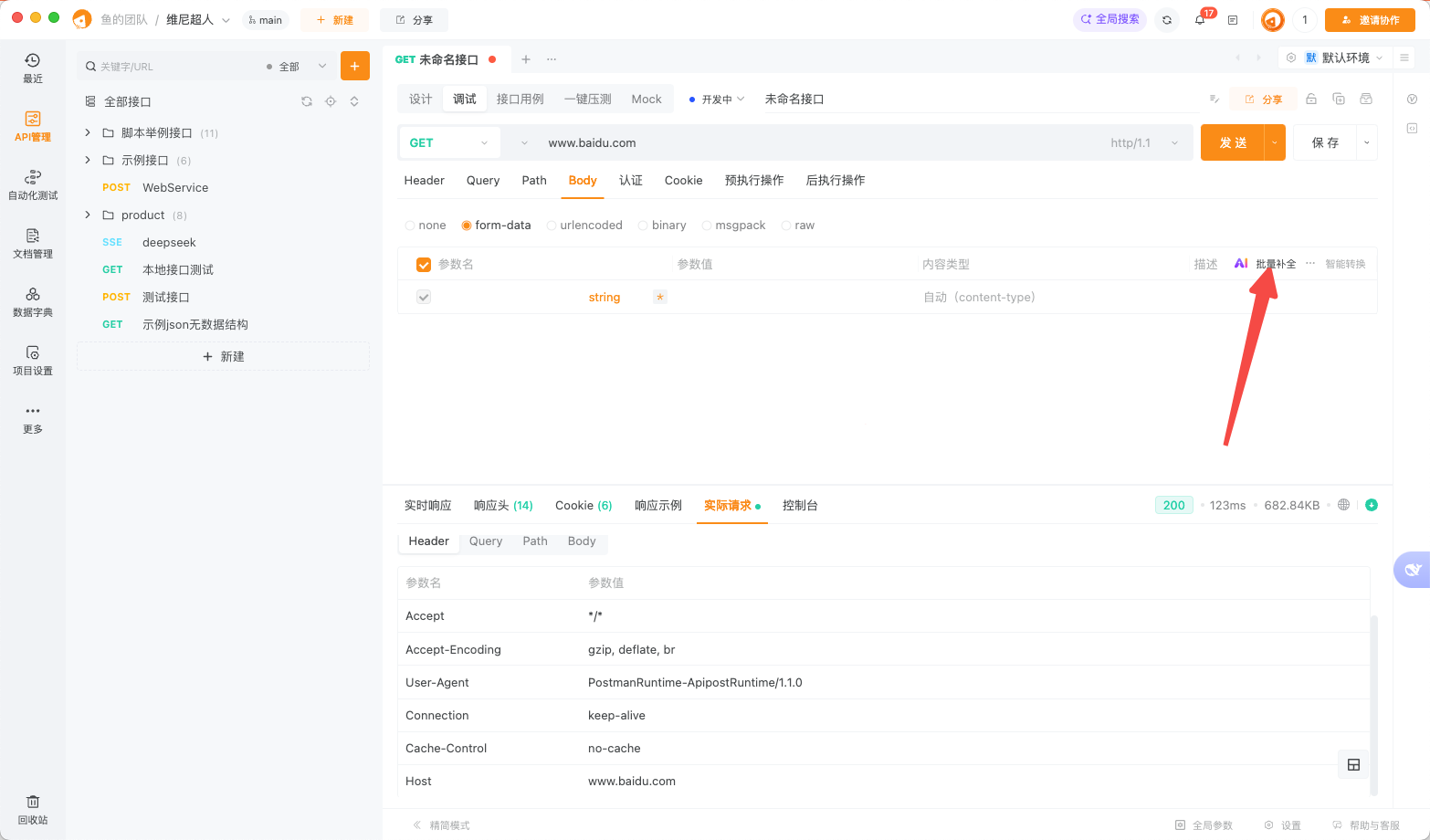Image resolution: width=1430 pixels, height=840 pixels.
Task: Toggle the select-all 参数名 checkbox
Action: click(424, 265)
